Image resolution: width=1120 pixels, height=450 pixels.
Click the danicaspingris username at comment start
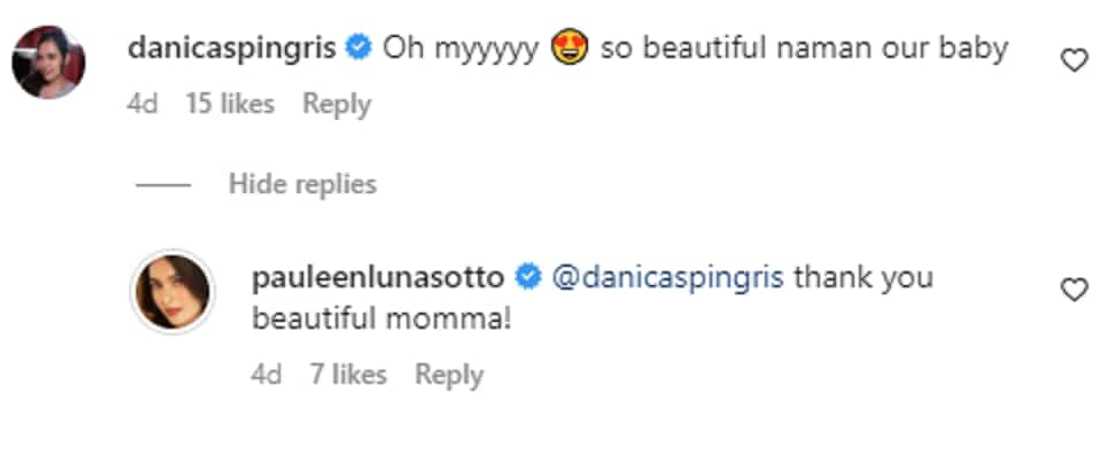point(232,48)
